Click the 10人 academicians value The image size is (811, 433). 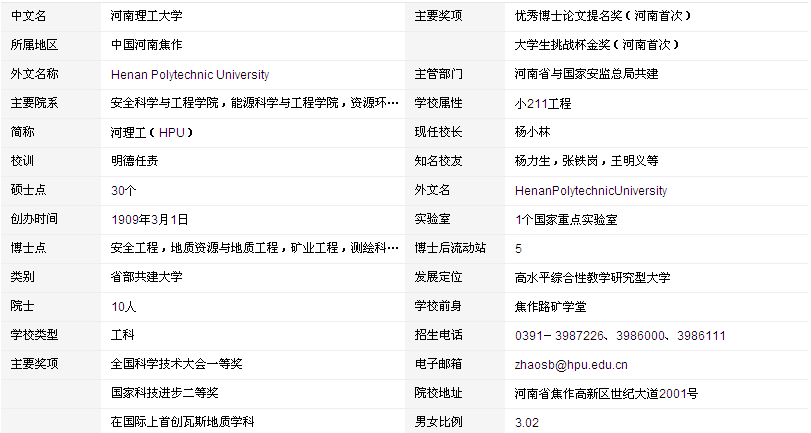(x=124, y=306)
